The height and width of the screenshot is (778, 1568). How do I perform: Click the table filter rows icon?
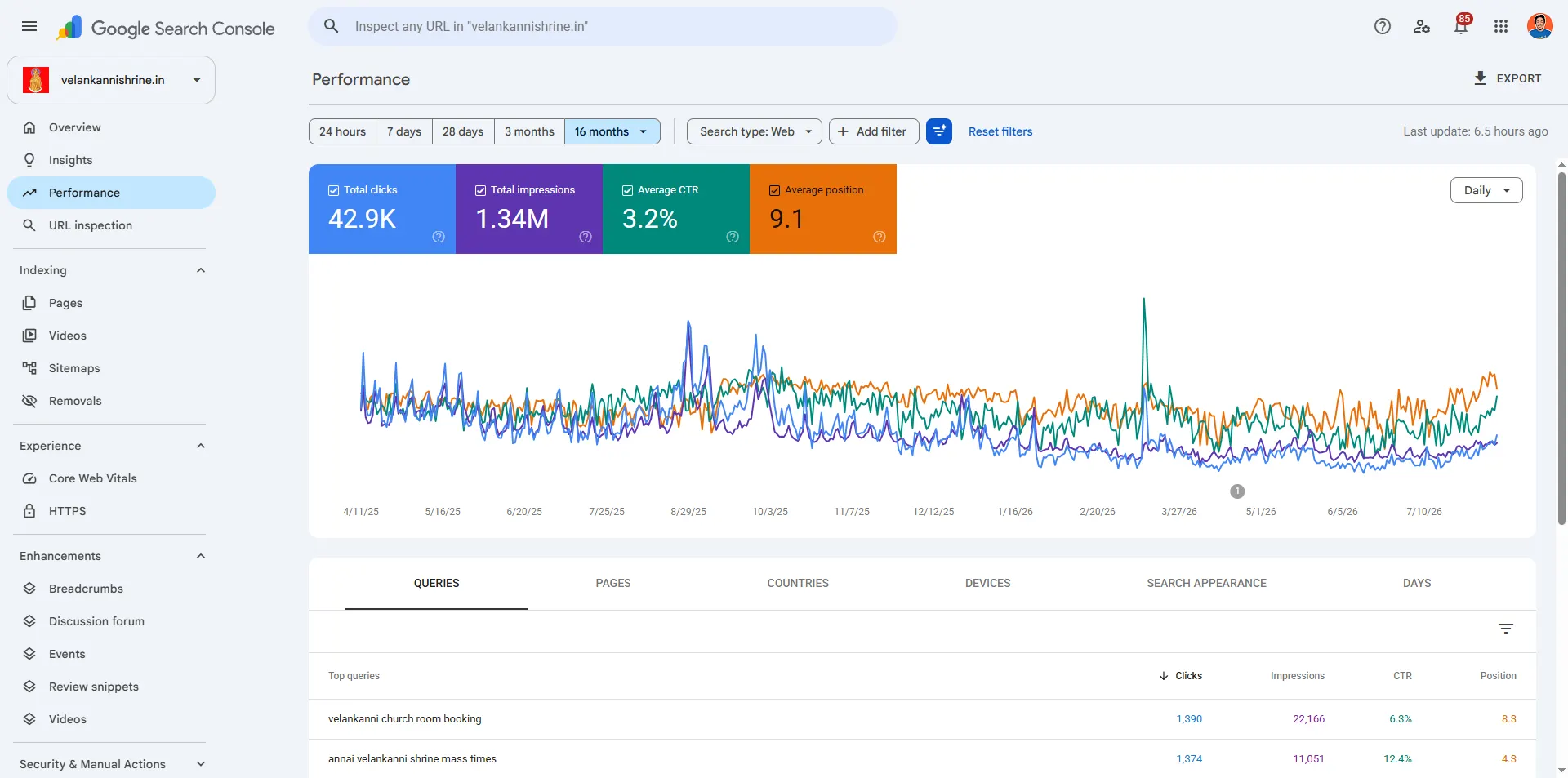pos(1506,629)
